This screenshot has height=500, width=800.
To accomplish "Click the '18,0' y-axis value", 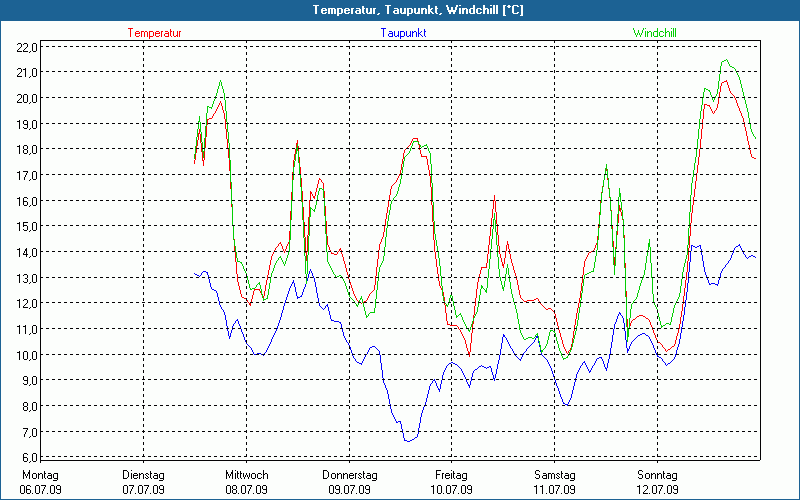I will [x=27, y=150].
